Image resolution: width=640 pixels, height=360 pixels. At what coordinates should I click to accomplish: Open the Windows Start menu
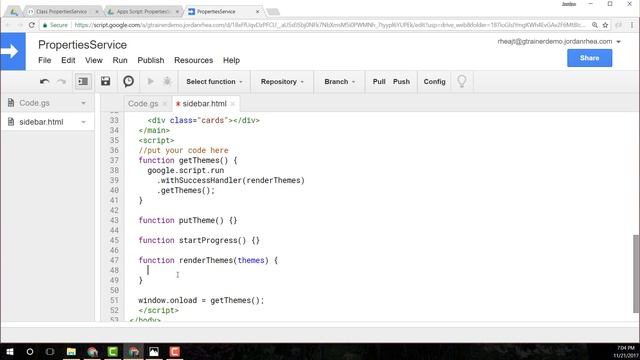[10, 351]
